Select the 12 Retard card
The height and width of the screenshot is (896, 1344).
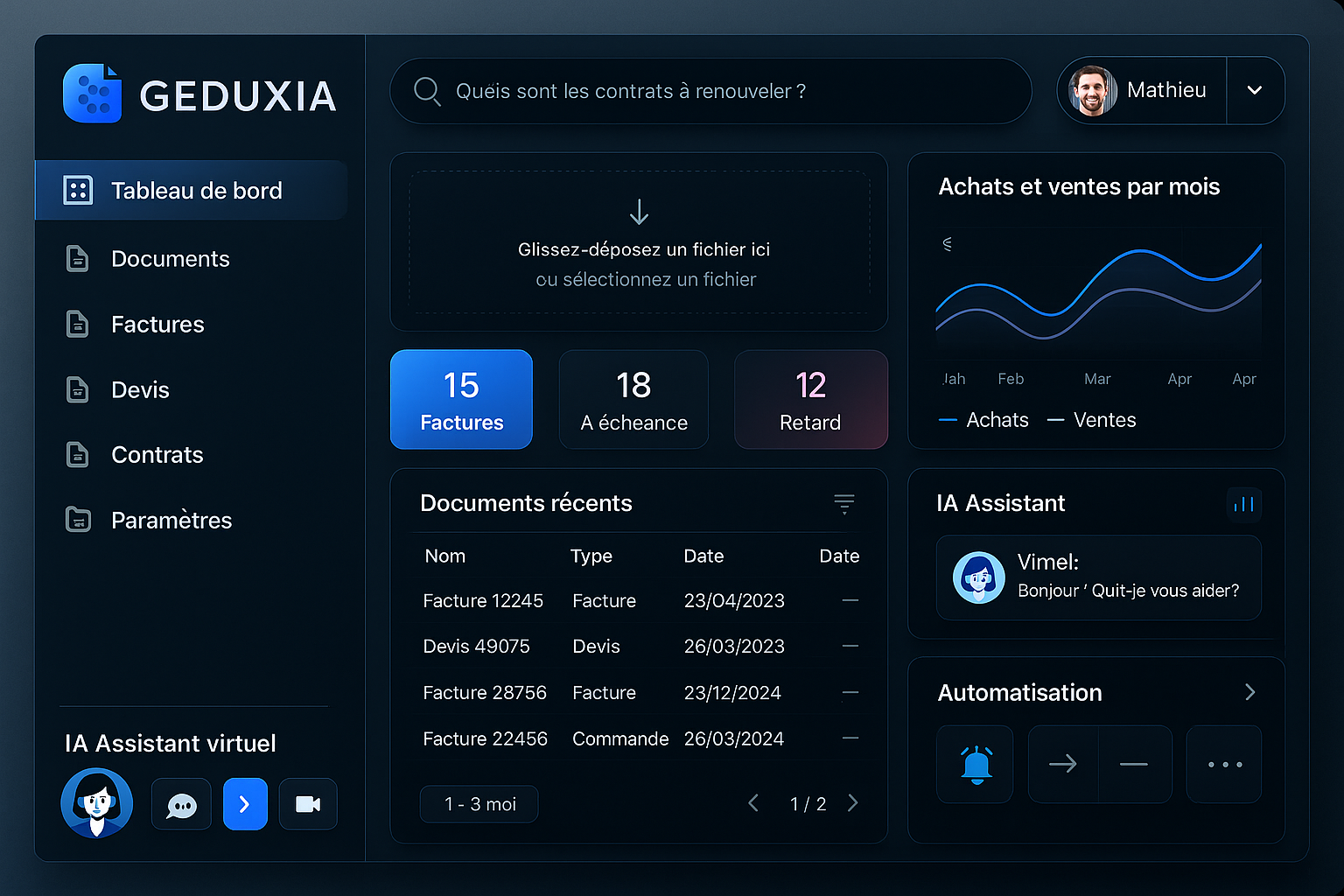(810, 400)
